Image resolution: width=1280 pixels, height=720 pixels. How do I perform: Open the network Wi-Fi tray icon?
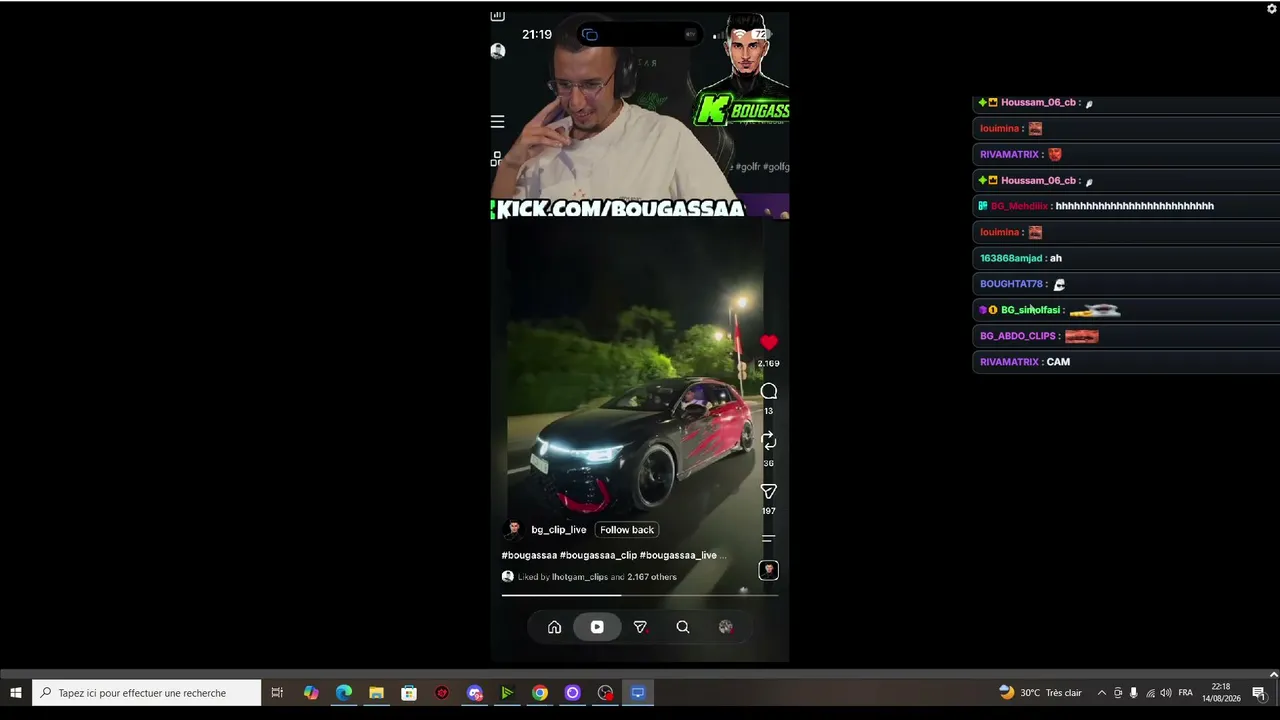coord(1150,692)
